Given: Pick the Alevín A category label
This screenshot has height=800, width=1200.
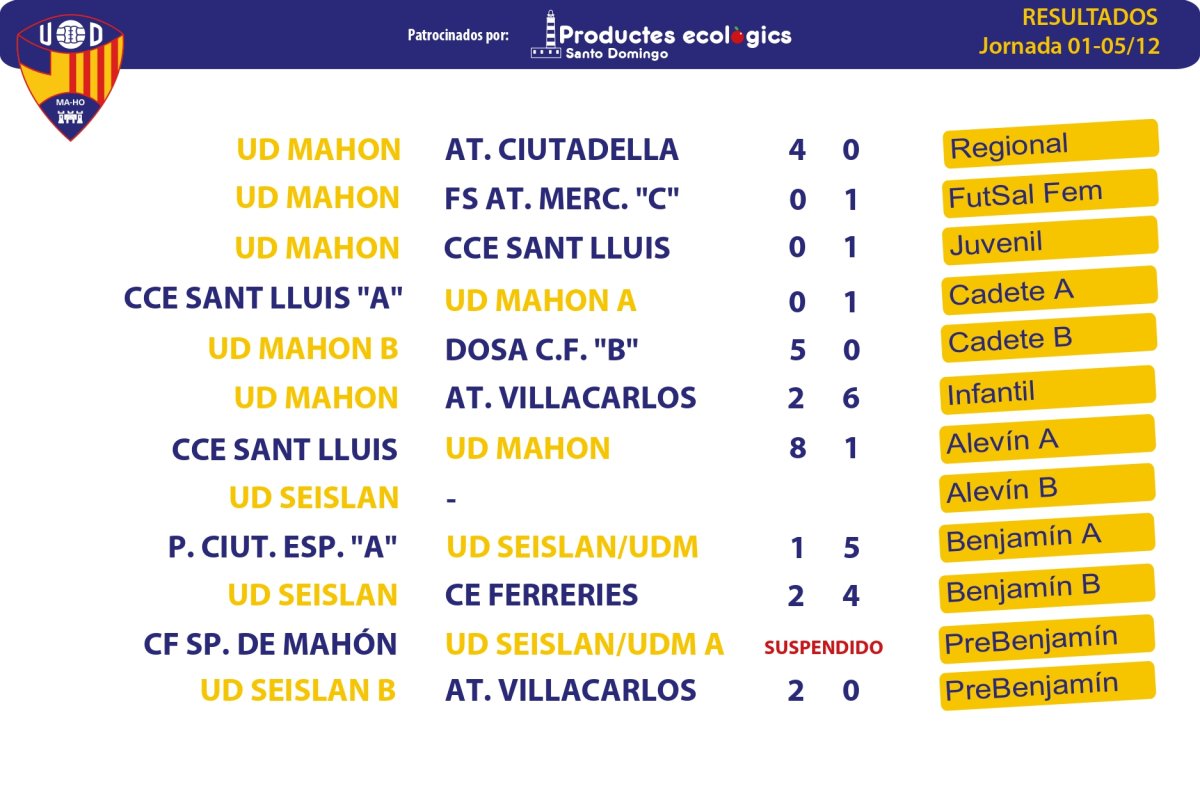Looking at the screenshot, I should coord(1048,438).
